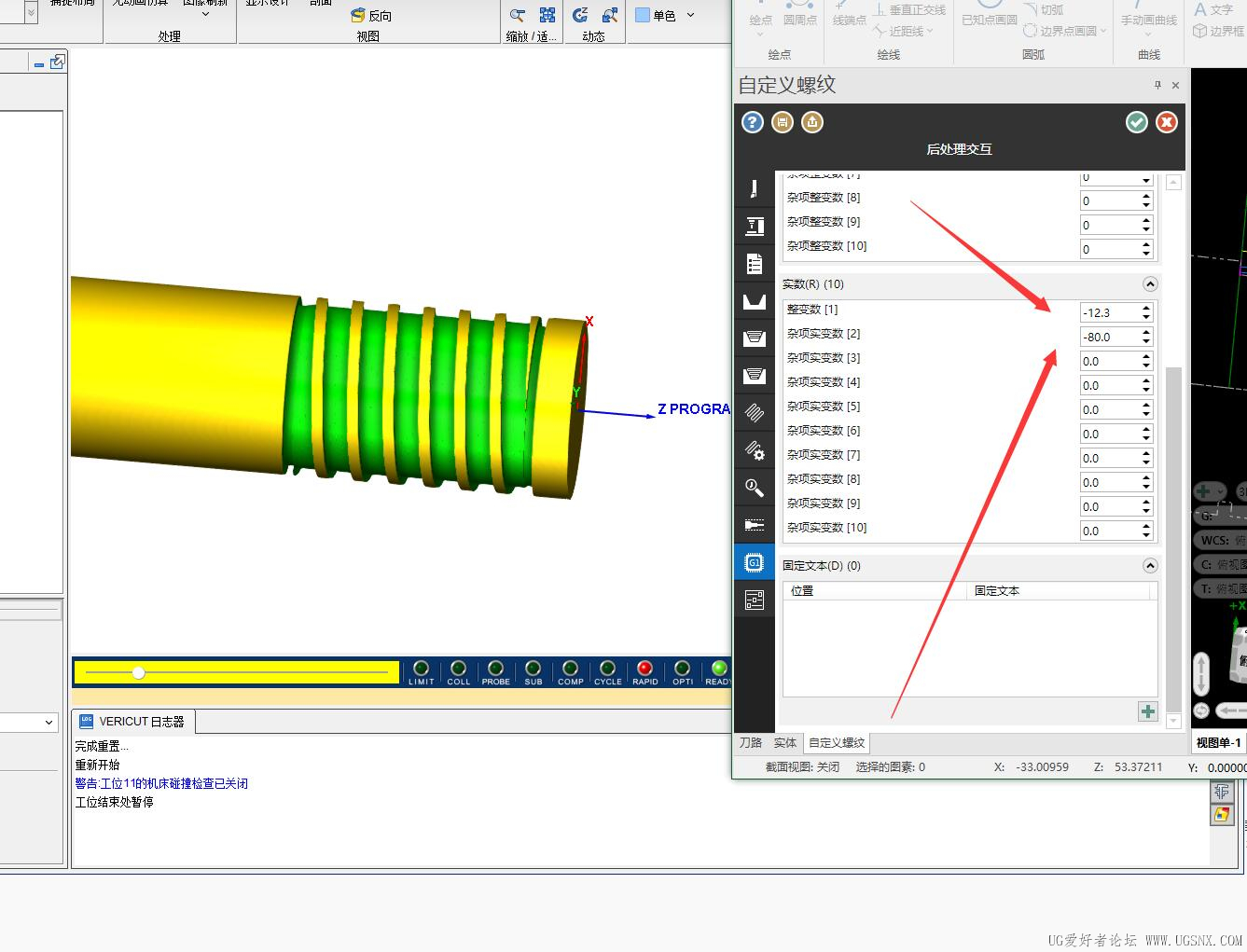Click the blue help question-mark icon
Viewport: 1247px width, 952px height.
coord(753,122)
